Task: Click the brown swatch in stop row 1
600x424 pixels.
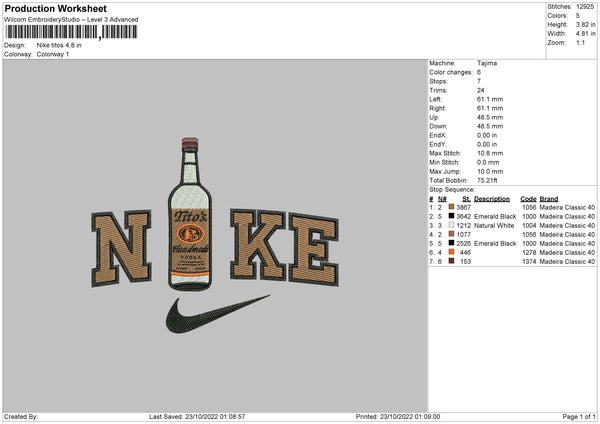Action: coord(452,207)
